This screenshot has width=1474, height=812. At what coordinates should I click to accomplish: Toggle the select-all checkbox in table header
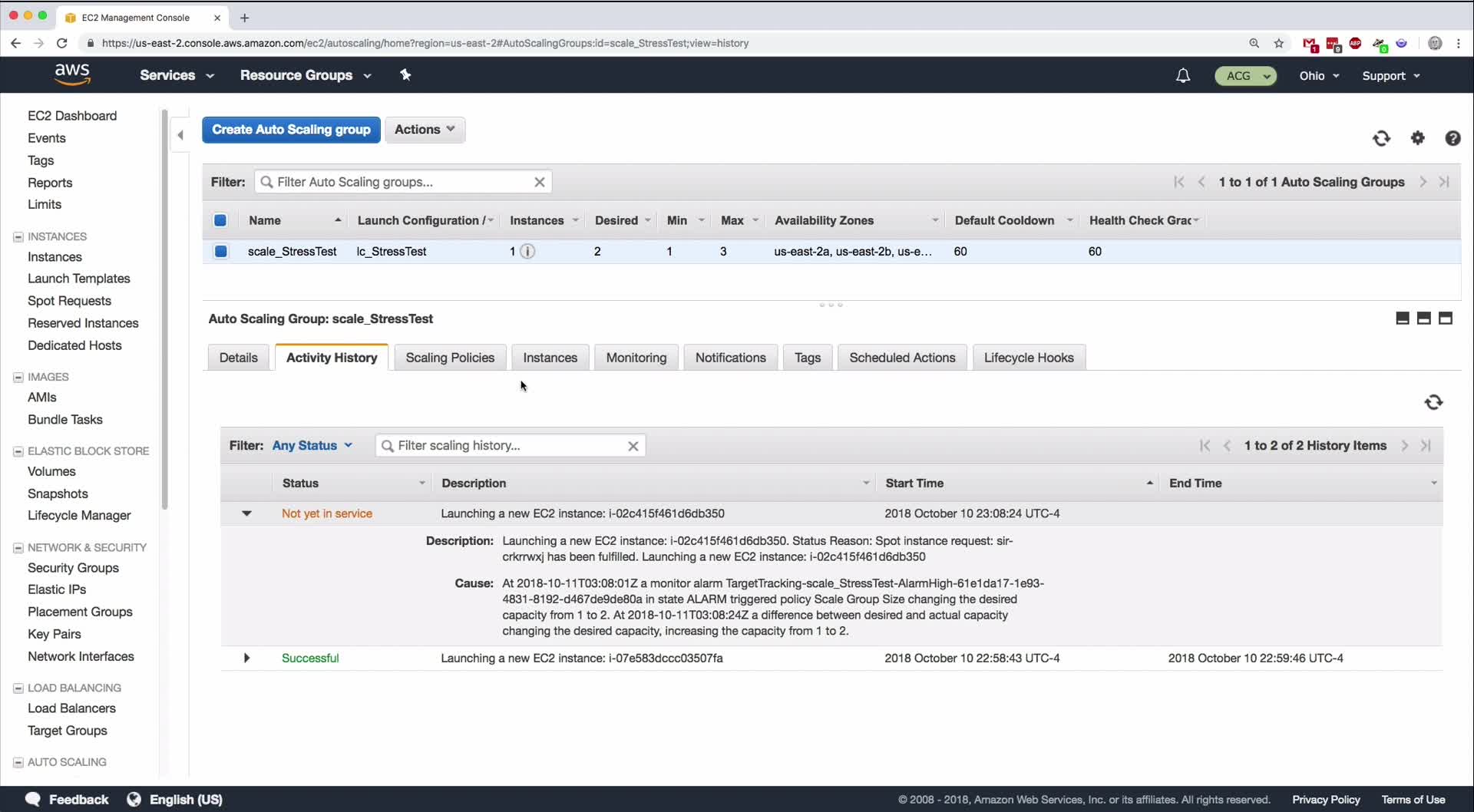pyautogui.click(x=220, y=220)
